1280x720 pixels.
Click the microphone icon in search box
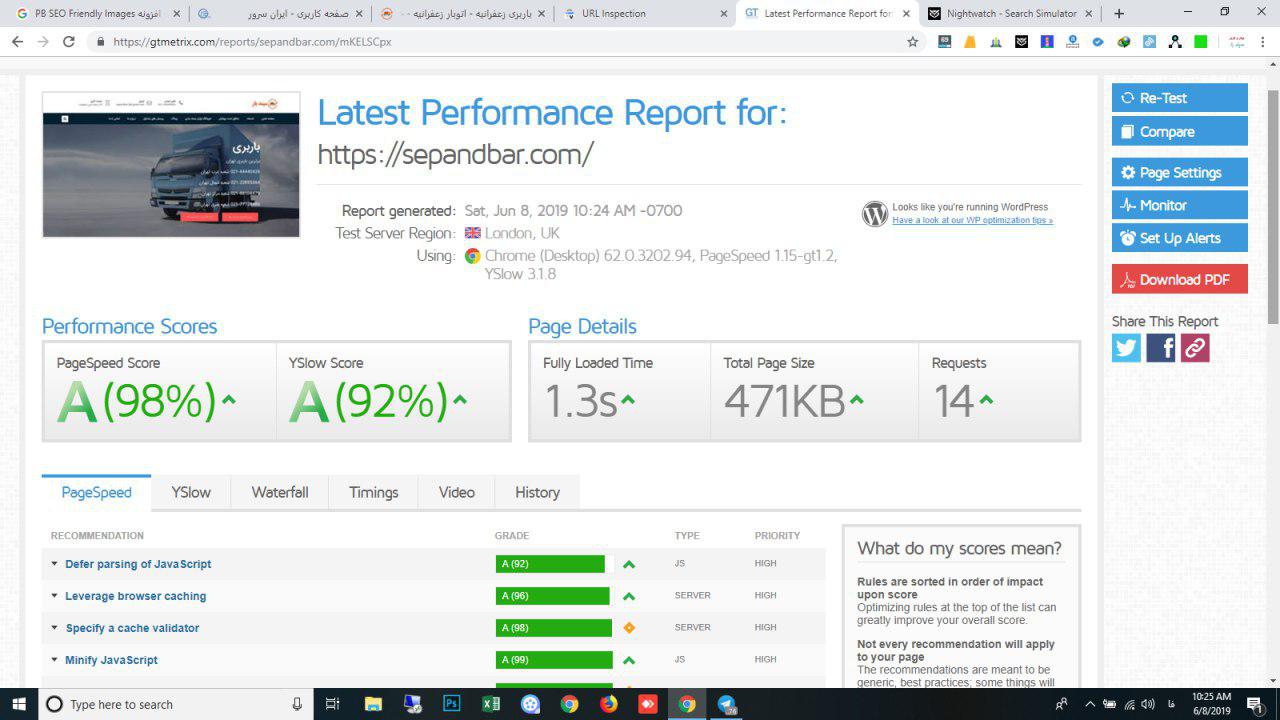(297, 704)
